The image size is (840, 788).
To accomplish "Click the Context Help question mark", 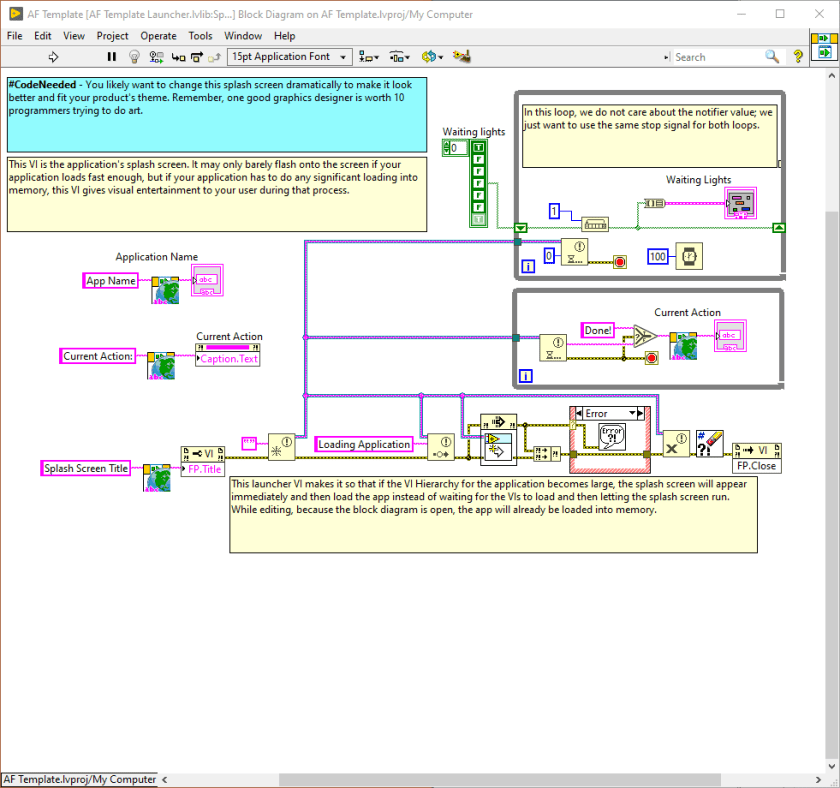I will [798, 57].
